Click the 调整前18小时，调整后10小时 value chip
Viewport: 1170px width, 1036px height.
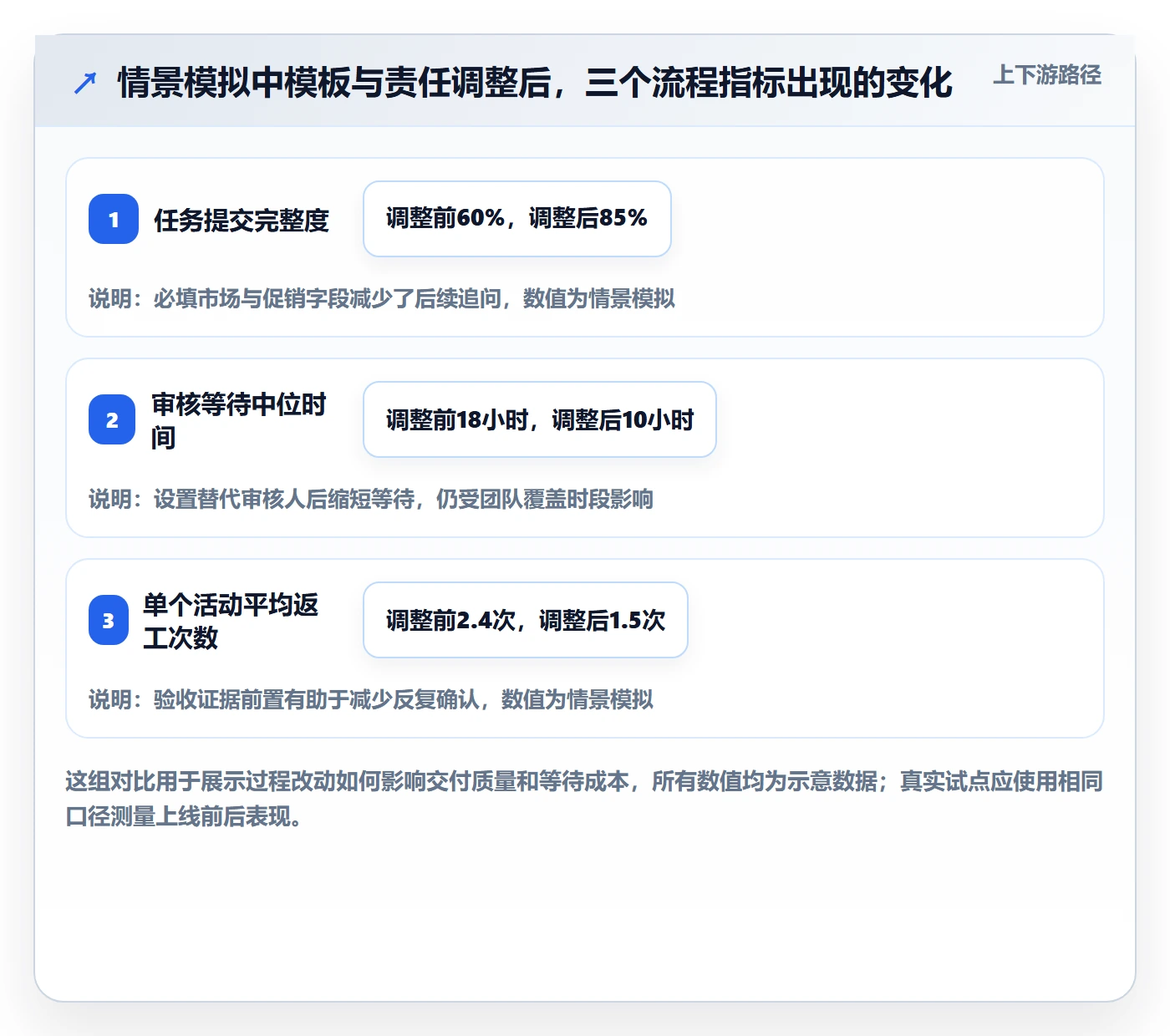[x=540, y=419]
